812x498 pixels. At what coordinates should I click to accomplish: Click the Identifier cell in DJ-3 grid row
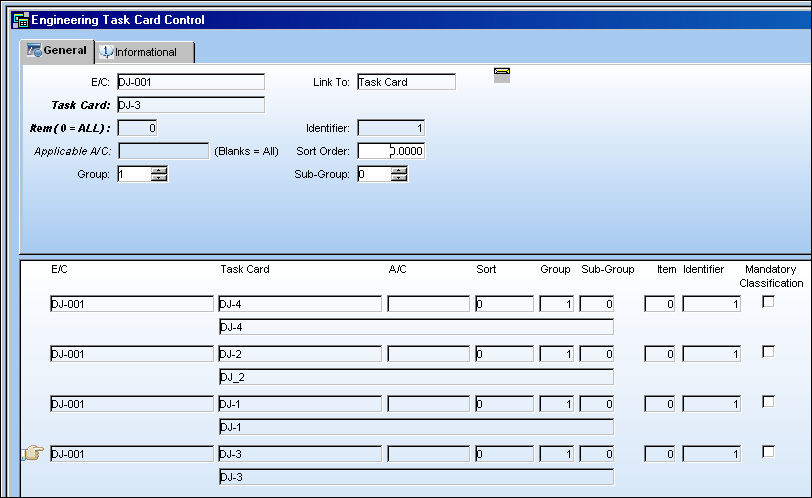tap(712, 454)
